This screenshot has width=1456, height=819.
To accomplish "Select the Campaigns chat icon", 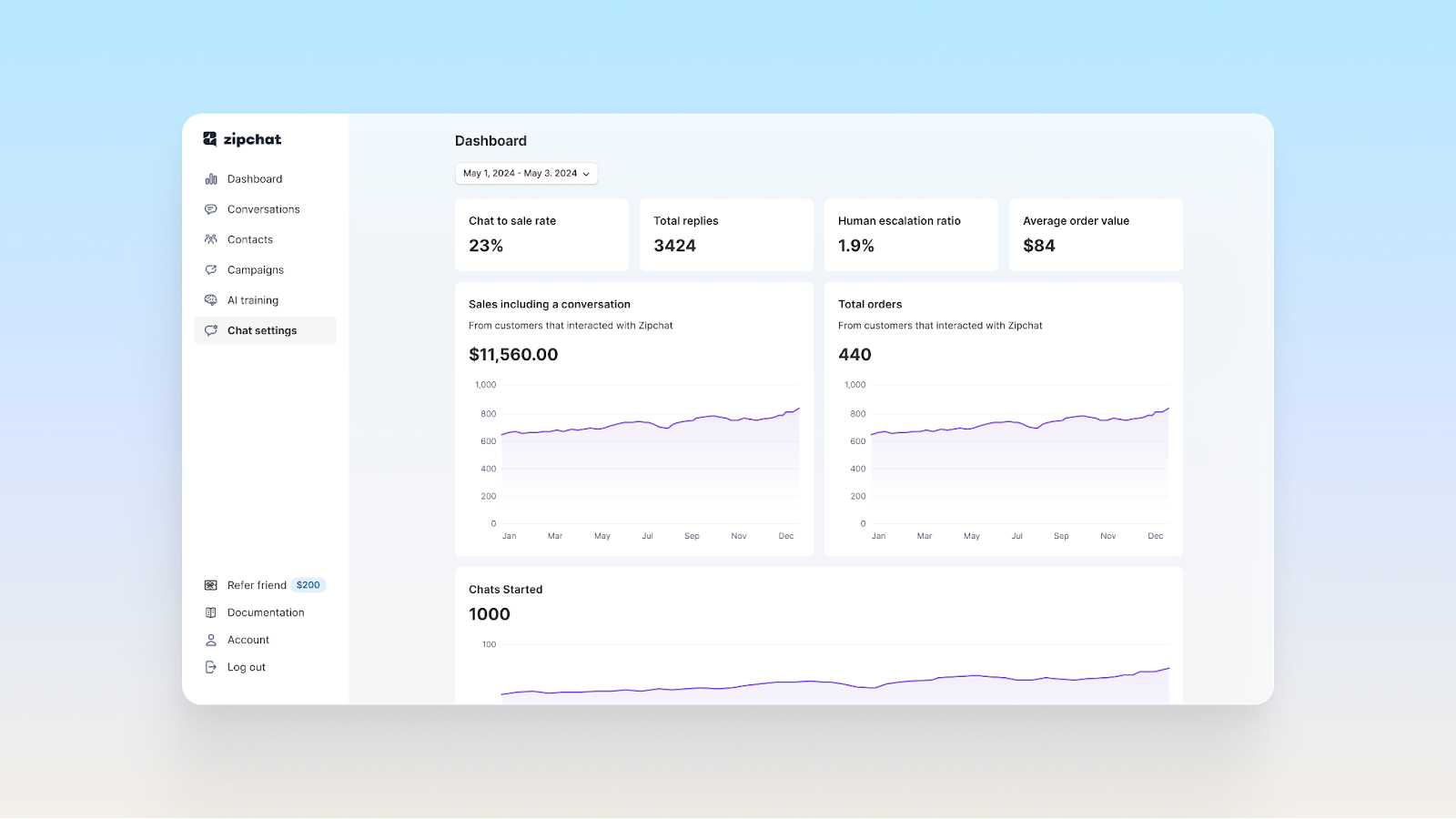I will click(x=211, y=269).
